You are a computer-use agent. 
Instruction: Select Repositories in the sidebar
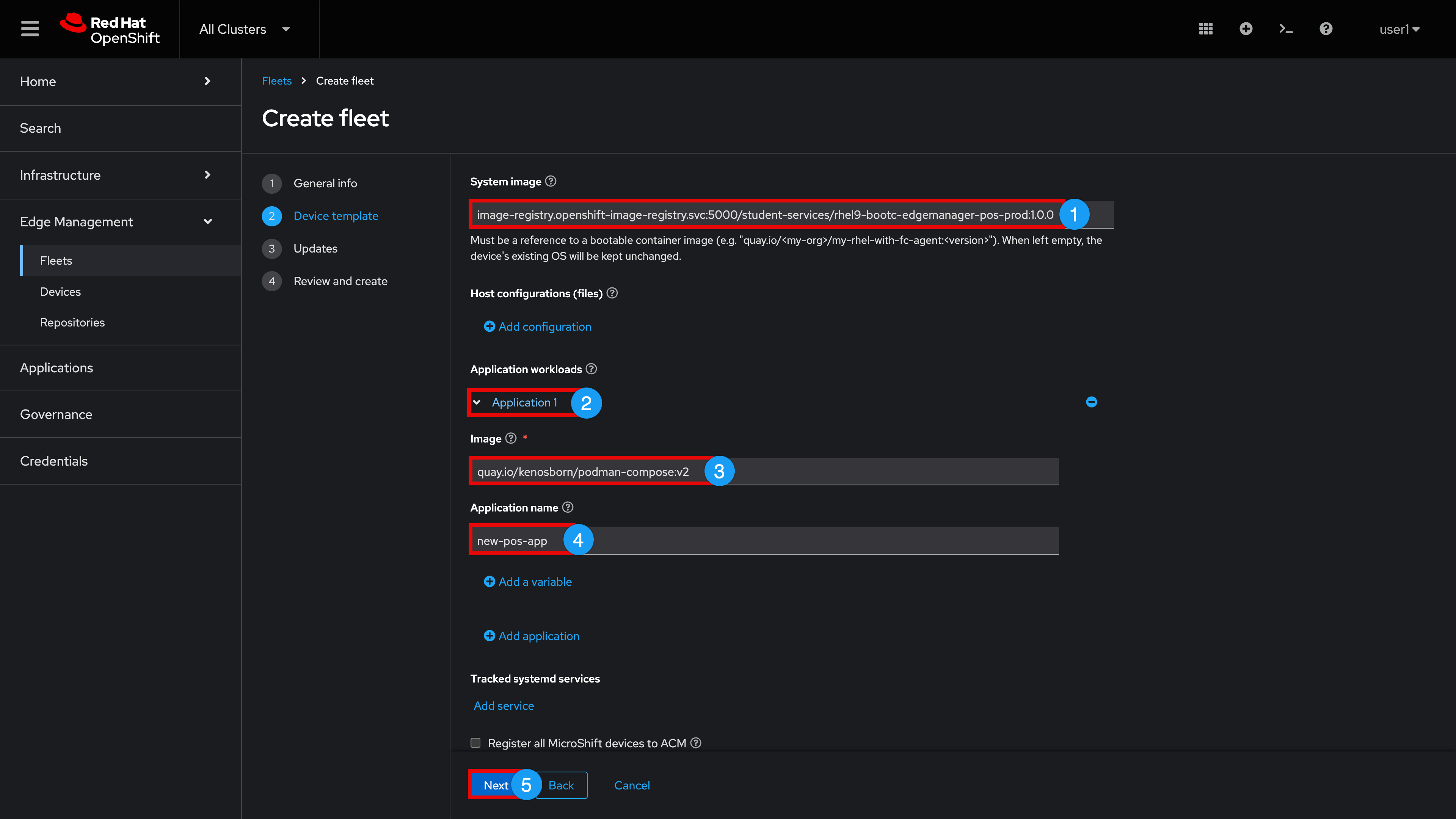pyautogui.click(x=131, y=322)
